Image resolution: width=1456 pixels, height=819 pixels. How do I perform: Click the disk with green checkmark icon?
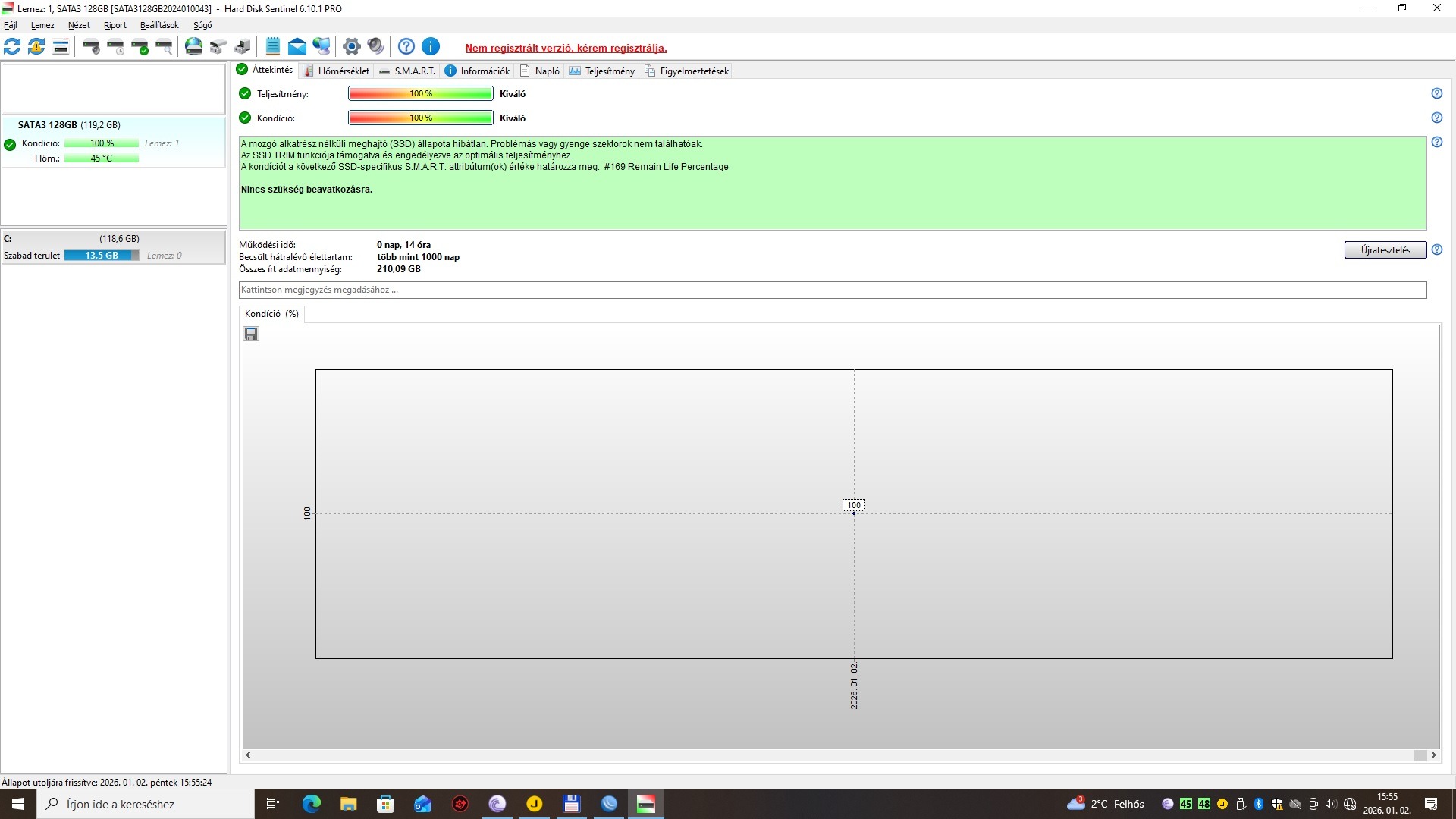(x=140, y=47)
